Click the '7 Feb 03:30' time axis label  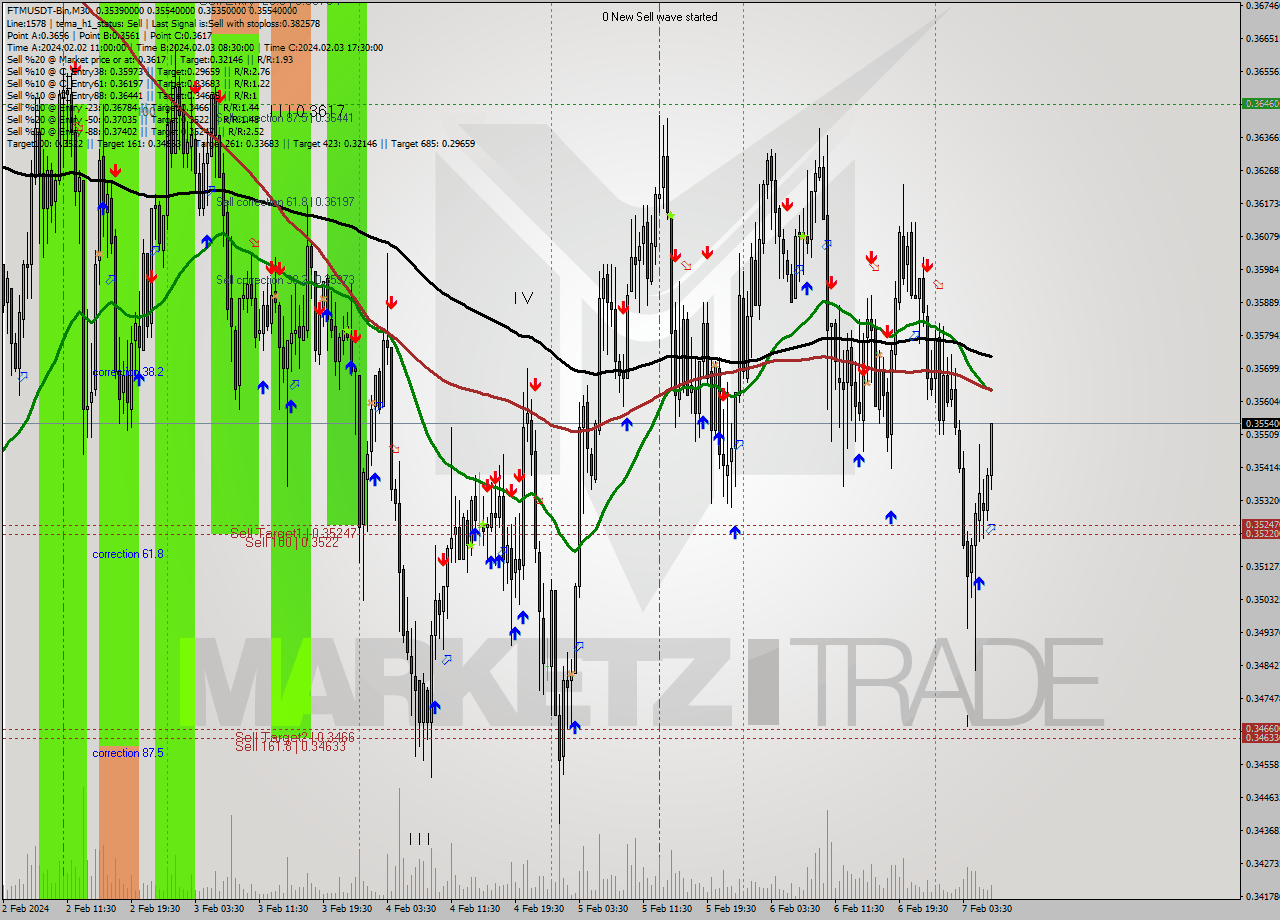987,909
